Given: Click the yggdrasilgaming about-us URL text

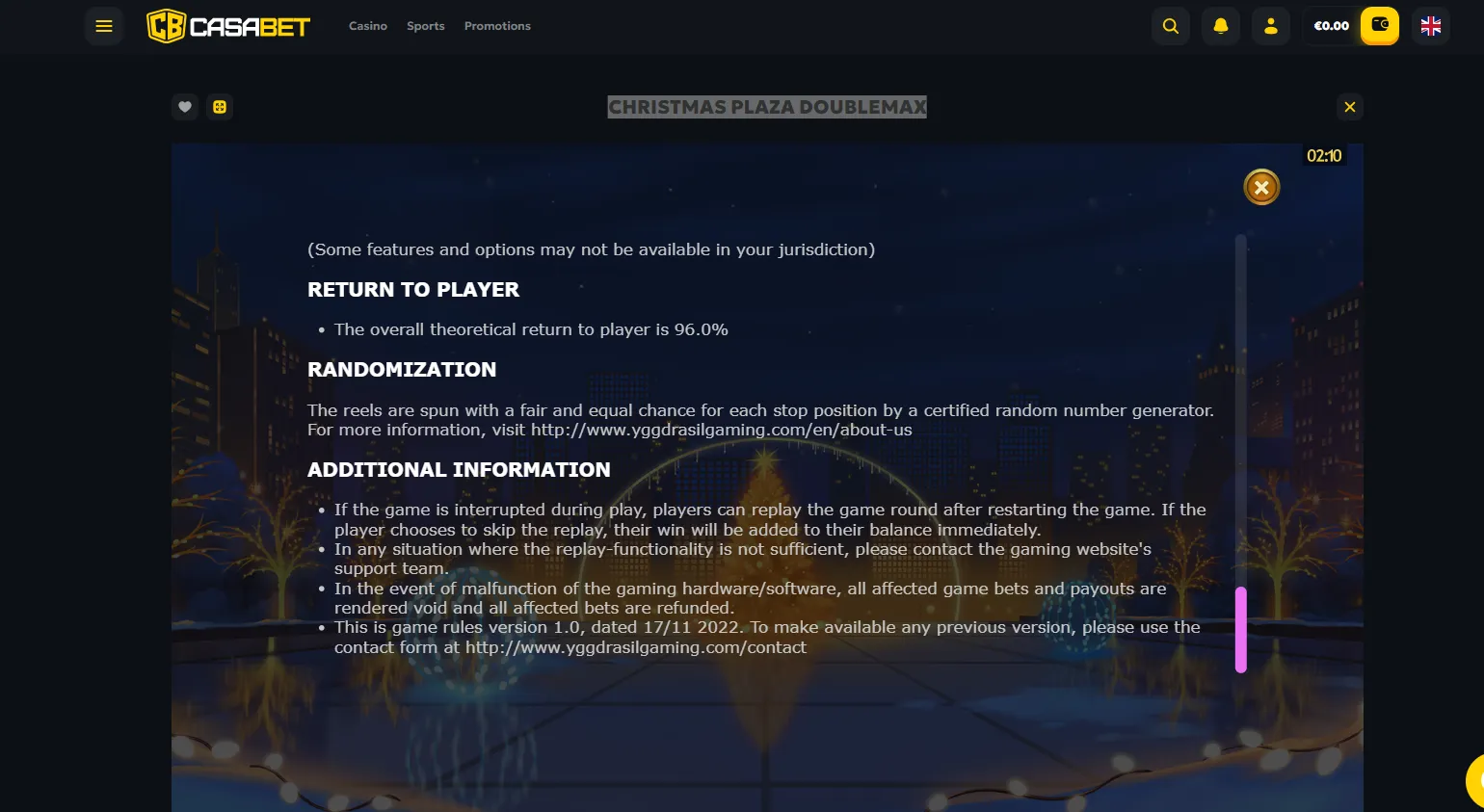Looking at the screenshot, I should (x=721, y=430).
